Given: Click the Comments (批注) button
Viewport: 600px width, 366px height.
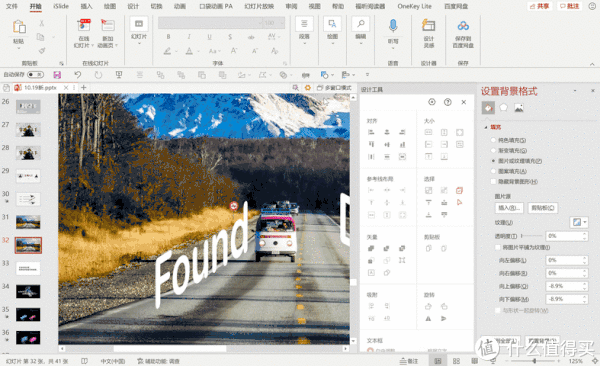Looking at the screenshot, I should pos(569,6).
